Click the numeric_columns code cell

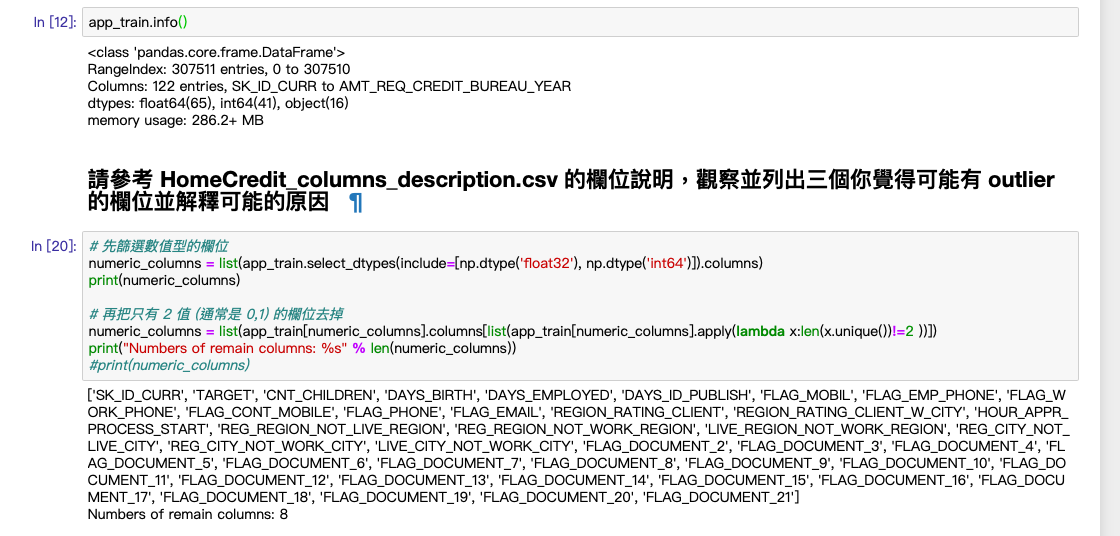[579, 306]
